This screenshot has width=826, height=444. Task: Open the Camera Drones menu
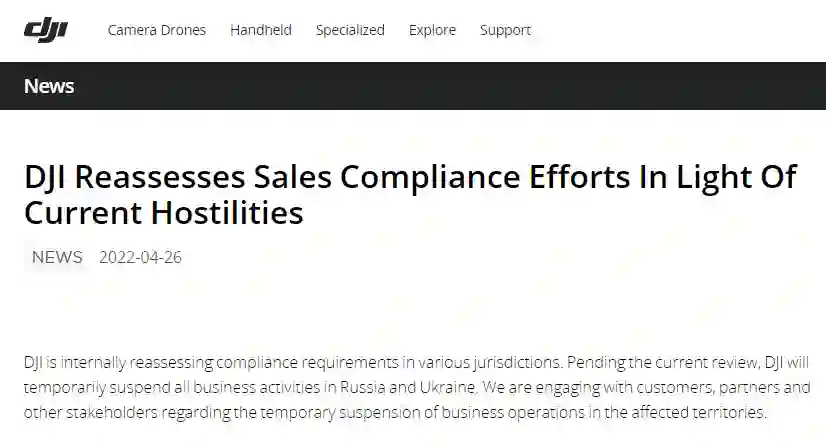[157, 30]
